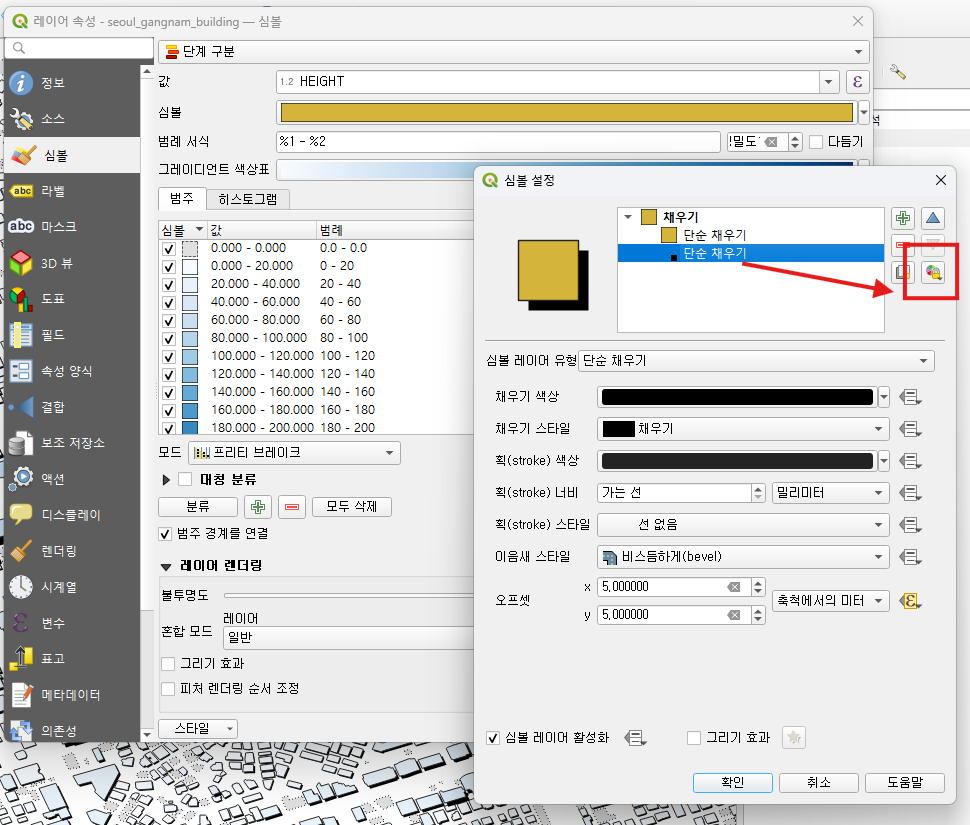Move symbol layer up with blue triangle

(933, 218)
